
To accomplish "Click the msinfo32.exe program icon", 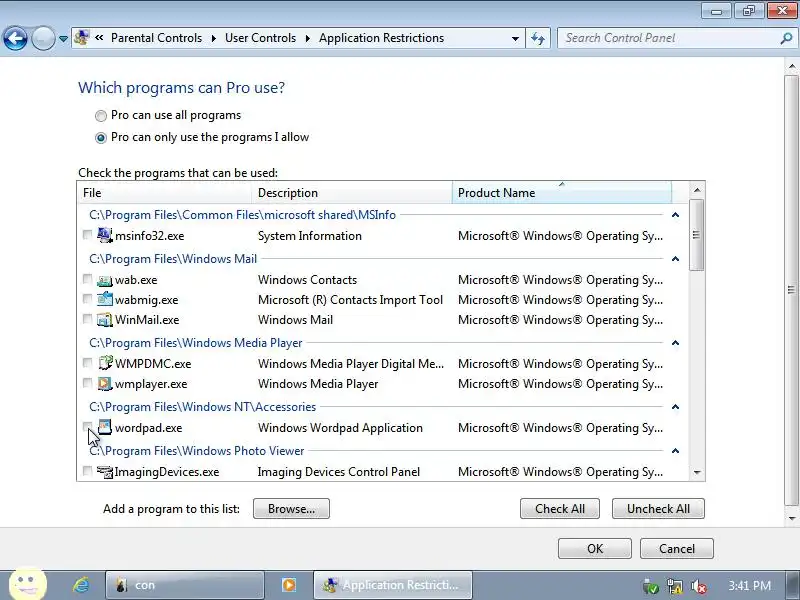I will pyautogui.click(x=105, y=235).
